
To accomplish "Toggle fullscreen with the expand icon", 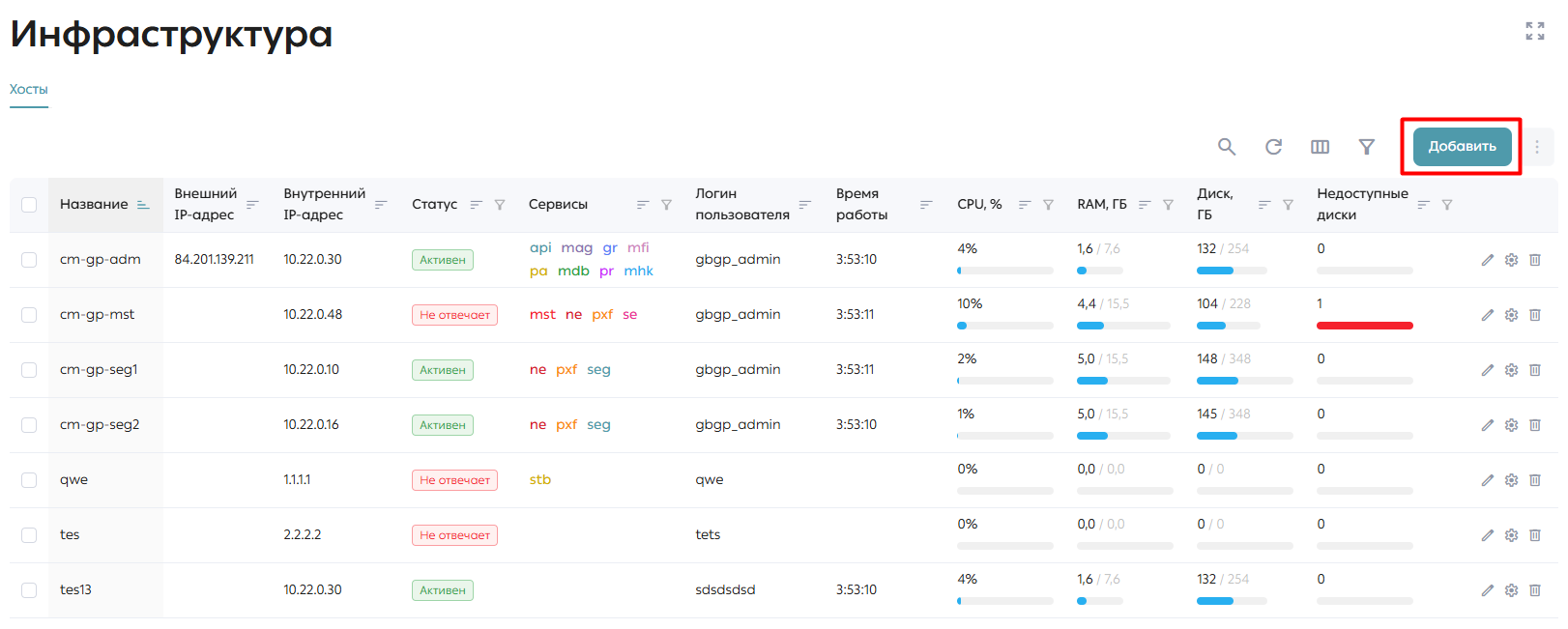I will [x=1534, y=31].
